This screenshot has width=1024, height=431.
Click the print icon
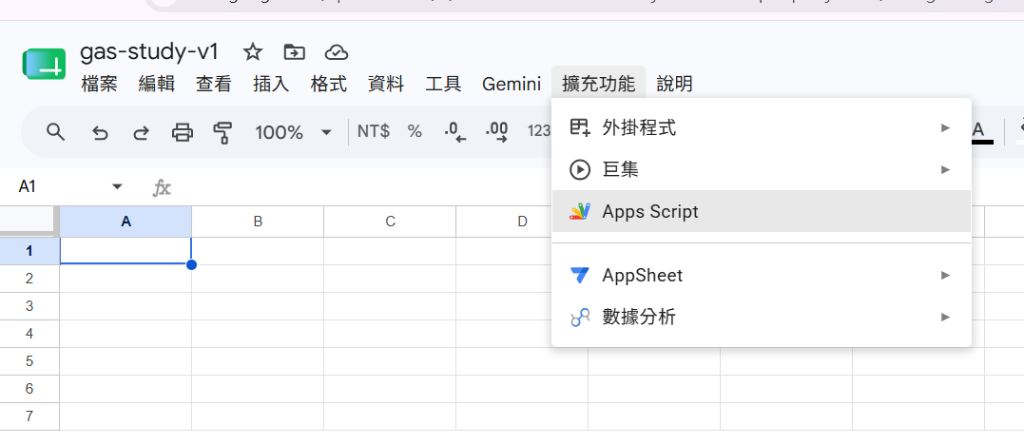(x=182, y=133)
